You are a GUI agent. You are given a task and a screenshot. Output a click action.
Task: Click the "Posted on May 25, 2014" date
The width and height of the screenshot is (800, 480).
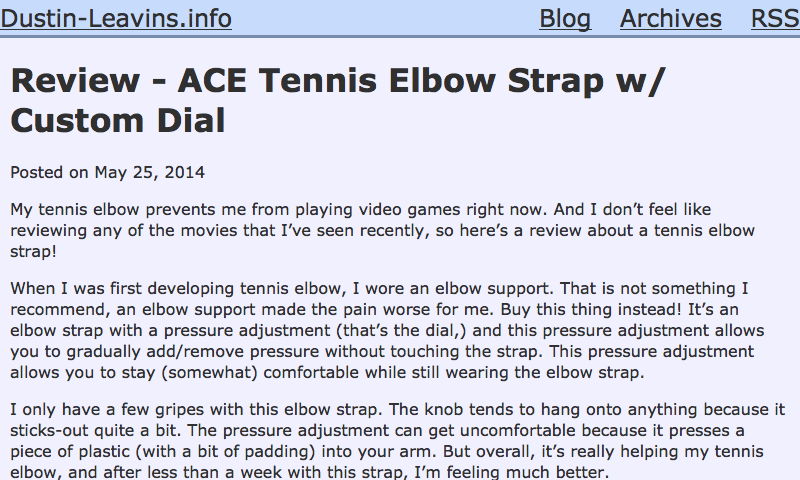click(x=108, y=172)
